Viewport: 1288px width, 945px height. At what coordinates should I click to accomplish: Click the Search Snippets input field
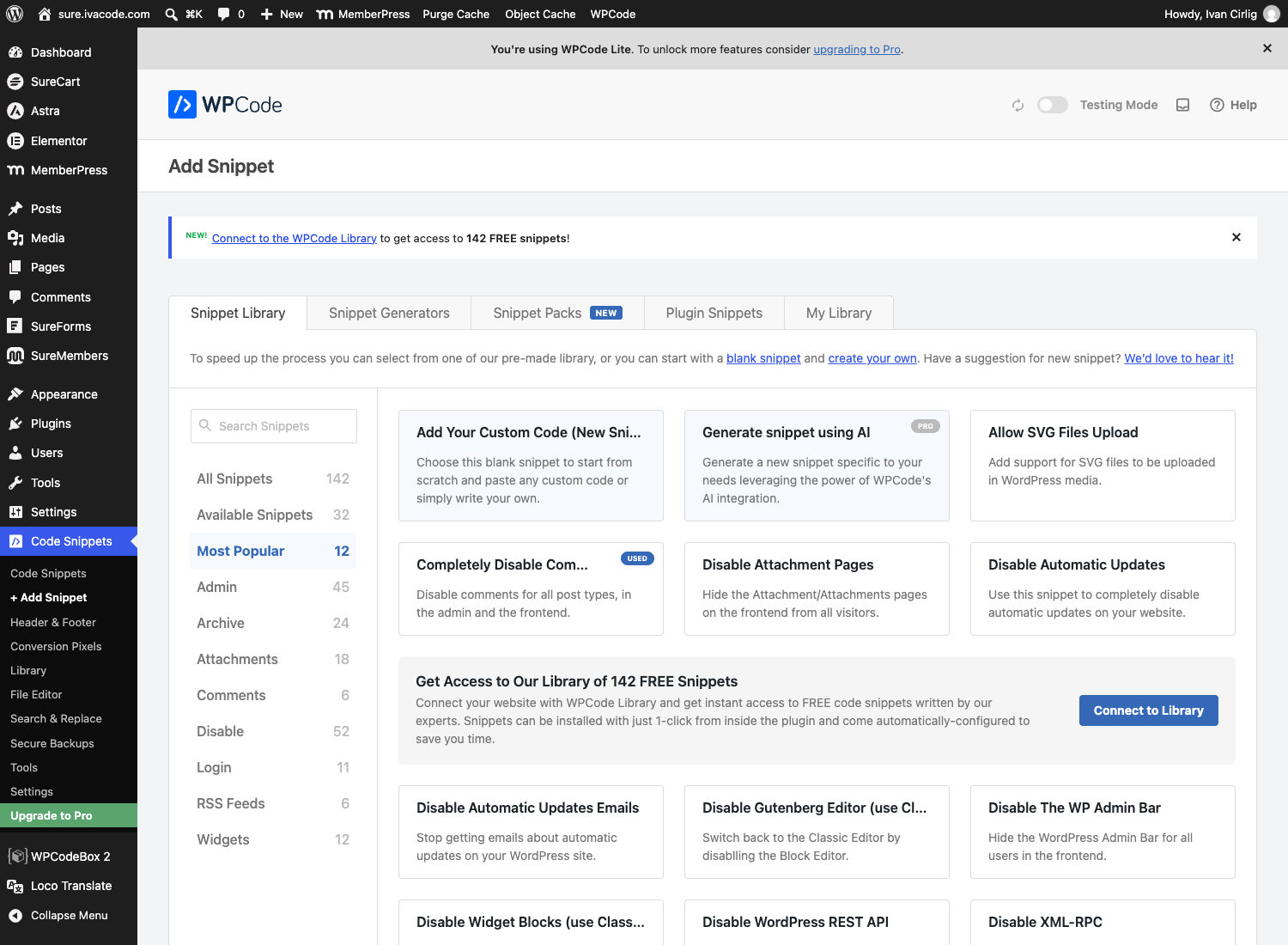point(274,426)
